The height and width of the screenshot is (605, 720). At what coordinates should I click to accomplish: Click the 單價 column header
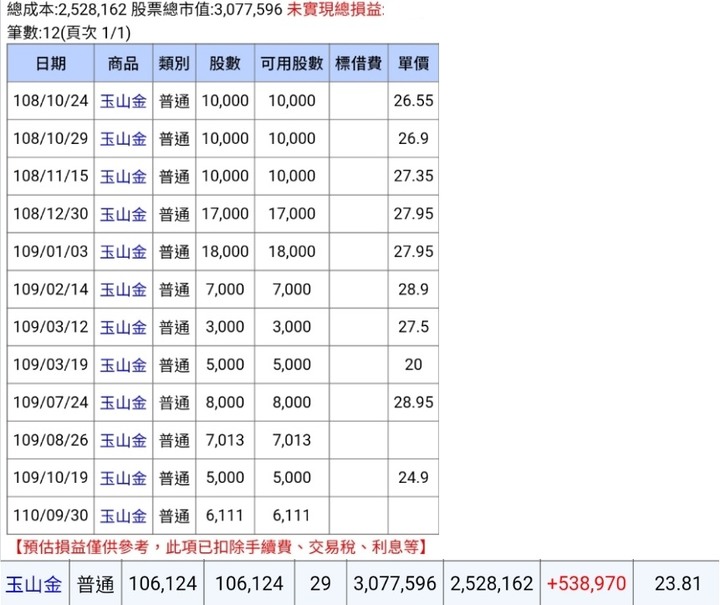click(413, 63)
